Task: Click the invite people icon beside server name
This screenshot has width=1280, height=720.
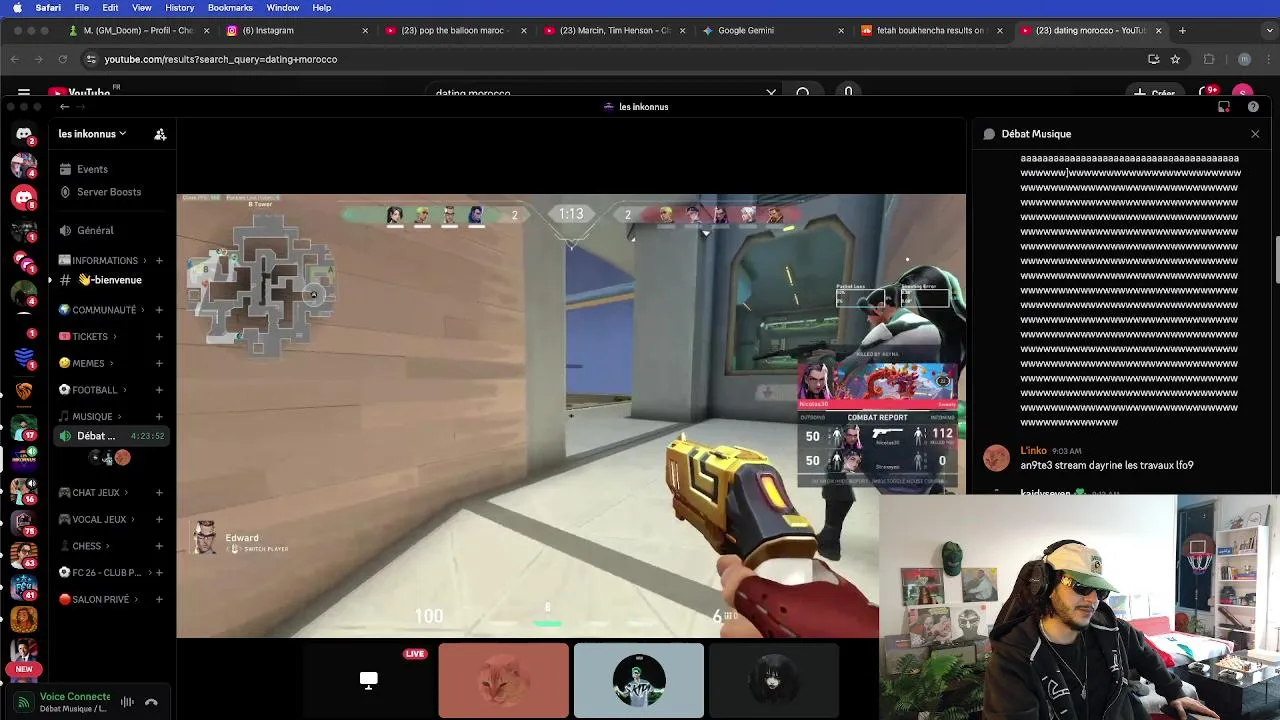Action: (x=160, y=134)
